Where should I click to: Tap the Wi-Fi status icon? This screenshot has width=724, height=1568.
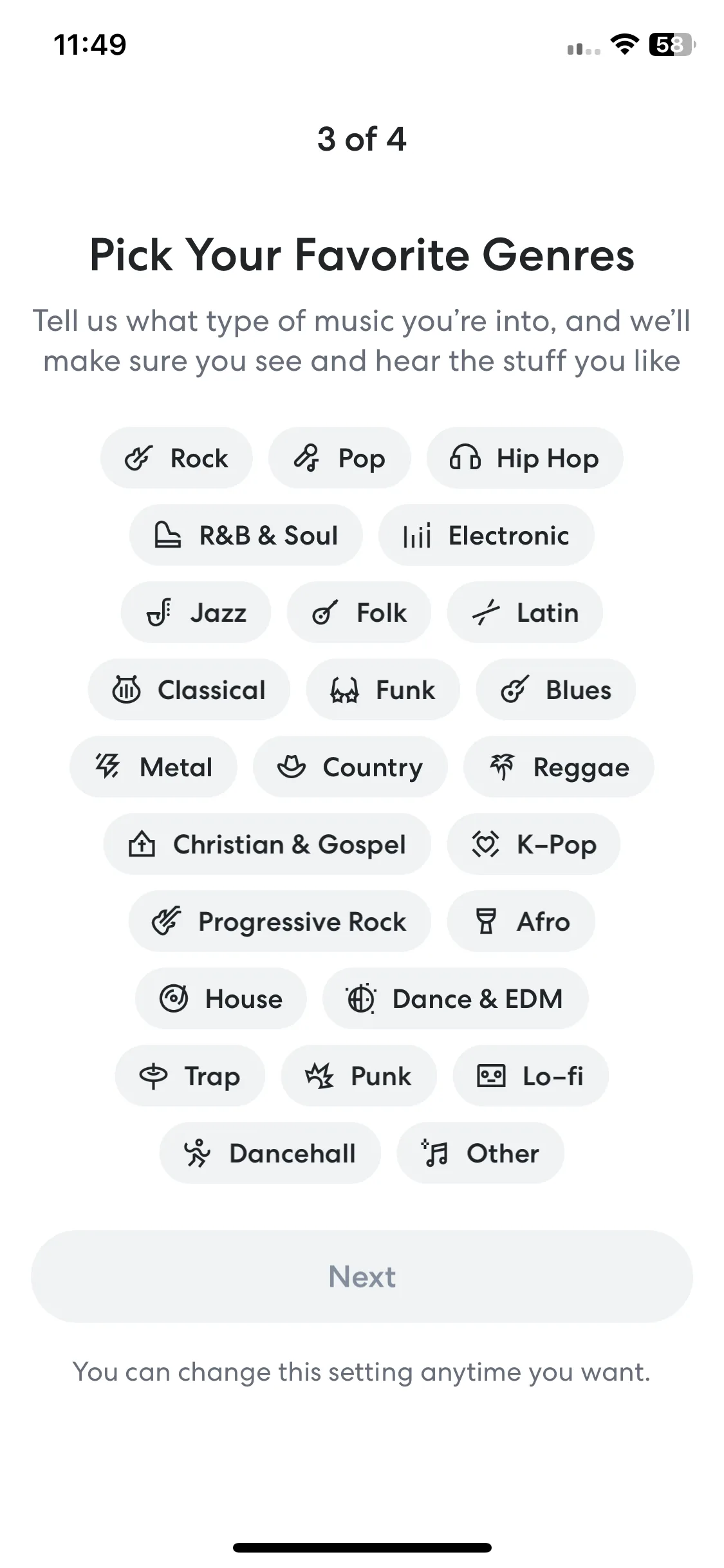coord(624,44)
